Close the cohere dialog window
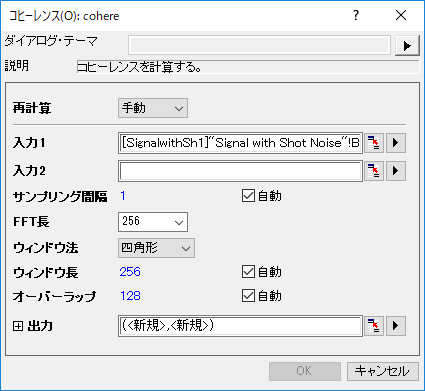425x391 pixels. [x=401, y=15]
